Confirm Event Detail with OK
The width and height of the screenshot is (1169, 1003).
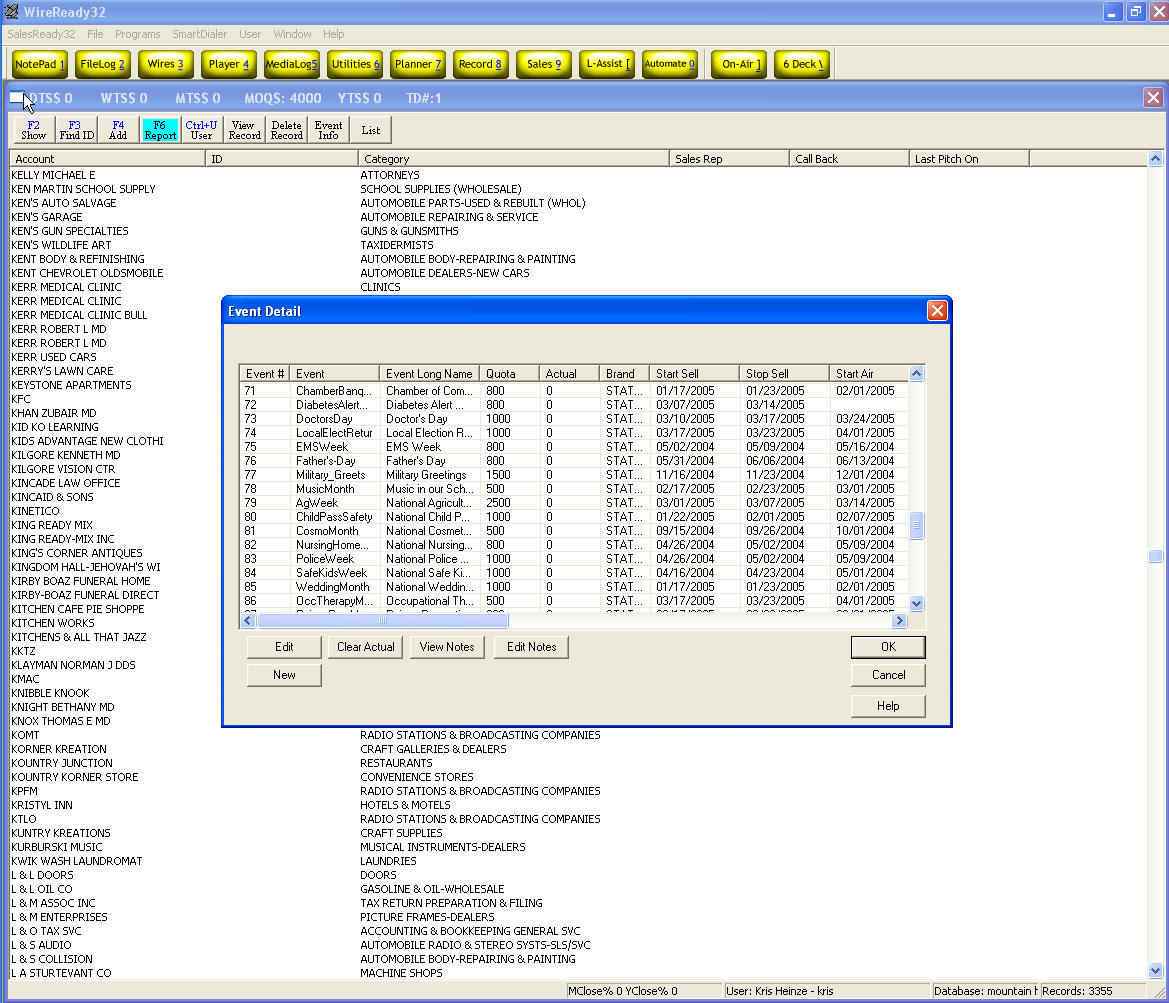888,647
